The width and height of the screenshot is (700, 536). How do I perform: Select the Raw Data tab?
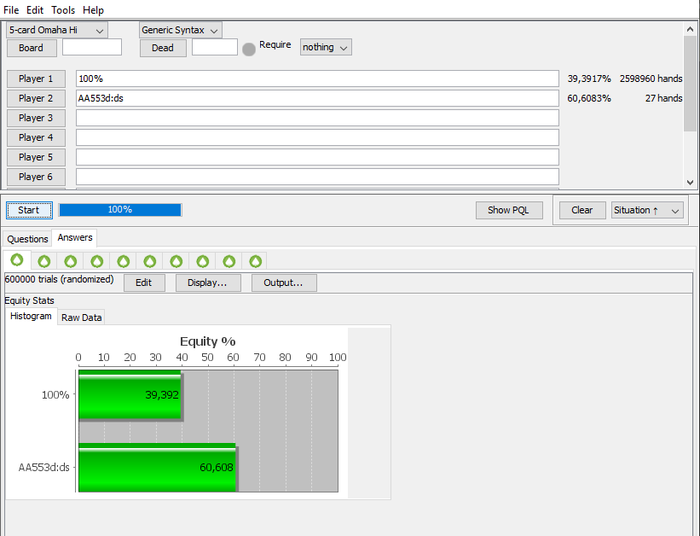point(81,317)
